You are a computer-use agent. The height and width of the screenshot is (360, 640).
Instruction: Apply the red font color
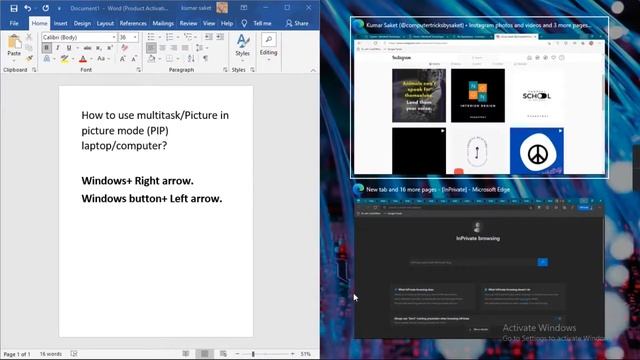point(83,59)
